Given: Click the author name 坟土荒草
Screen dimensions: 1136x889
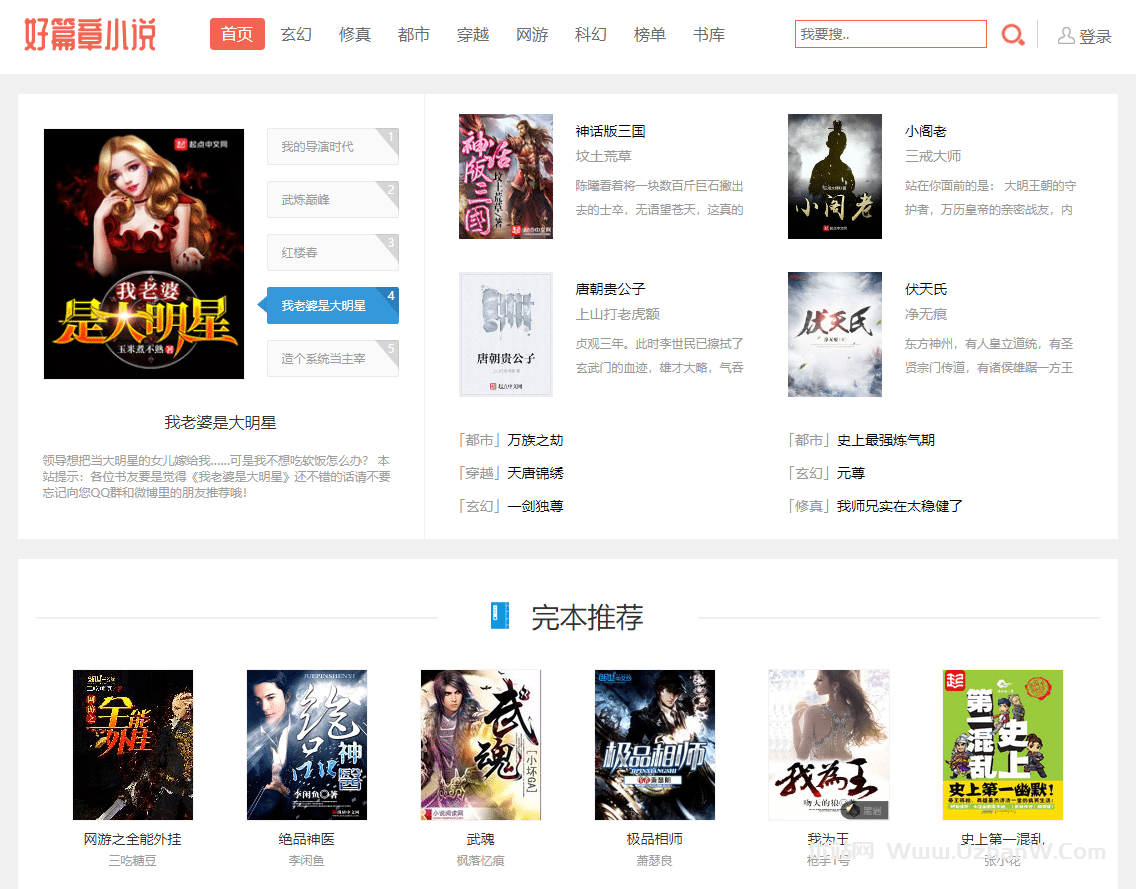Looking at the screenshot, I should (x=604, y=156).
